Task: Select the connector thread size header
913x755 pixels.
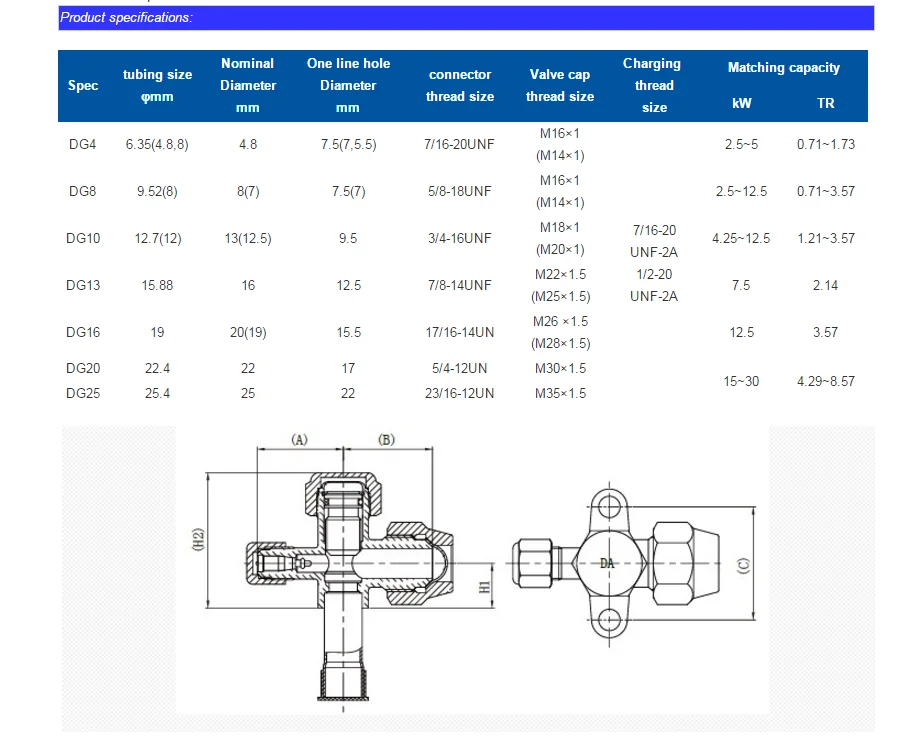Action: [460, 85]
